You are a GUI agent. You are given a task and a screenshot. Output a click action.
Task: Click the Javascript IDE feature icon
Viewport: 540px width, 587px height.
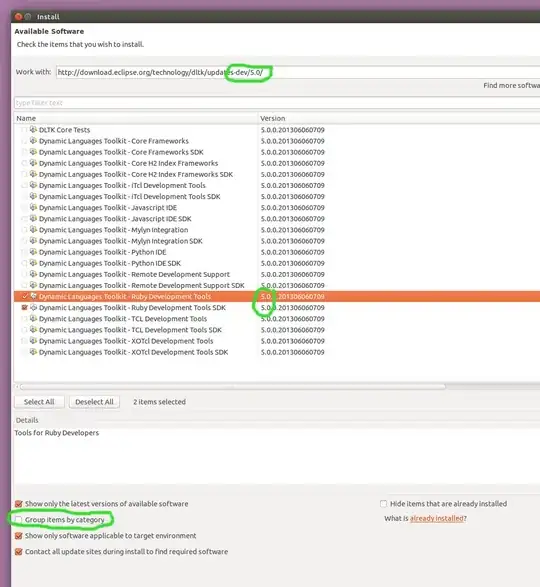click(x=33, y=207)
